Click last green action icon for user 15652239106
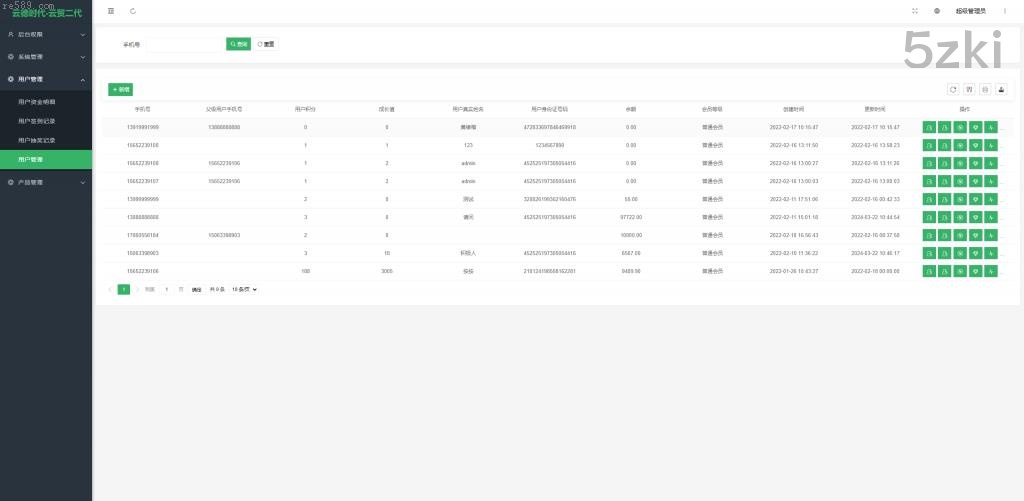This screenshot has height=501, width=1024. point(991,271)
